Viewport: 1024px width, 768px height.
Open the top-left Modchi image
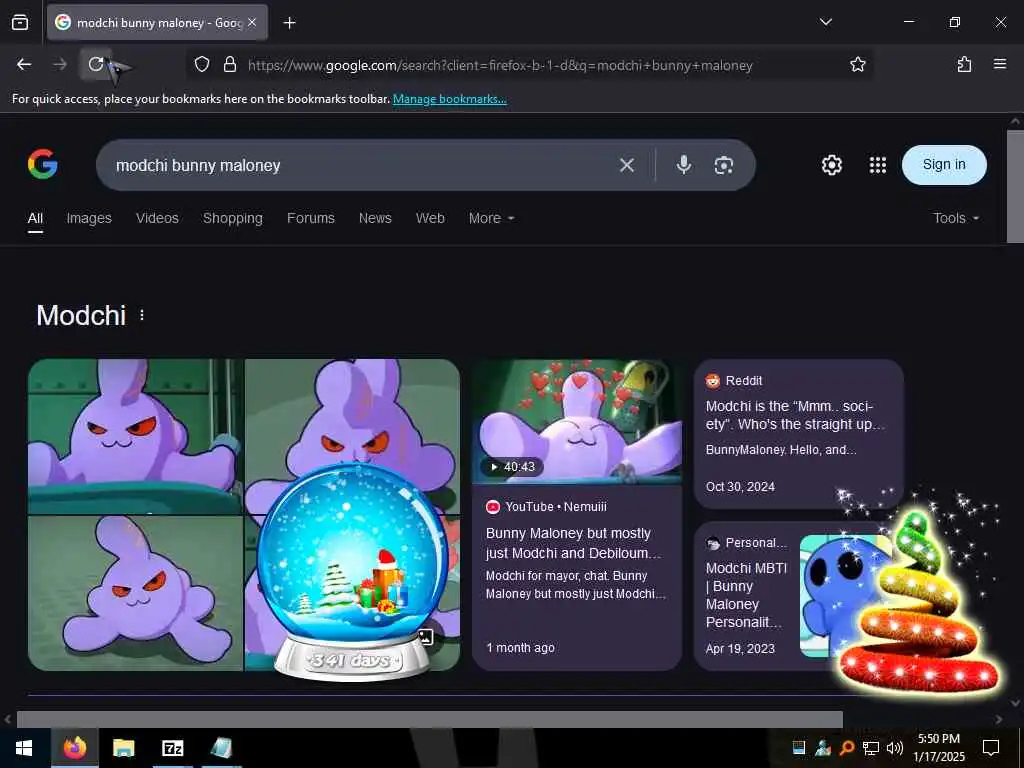[x=135, y=436]
